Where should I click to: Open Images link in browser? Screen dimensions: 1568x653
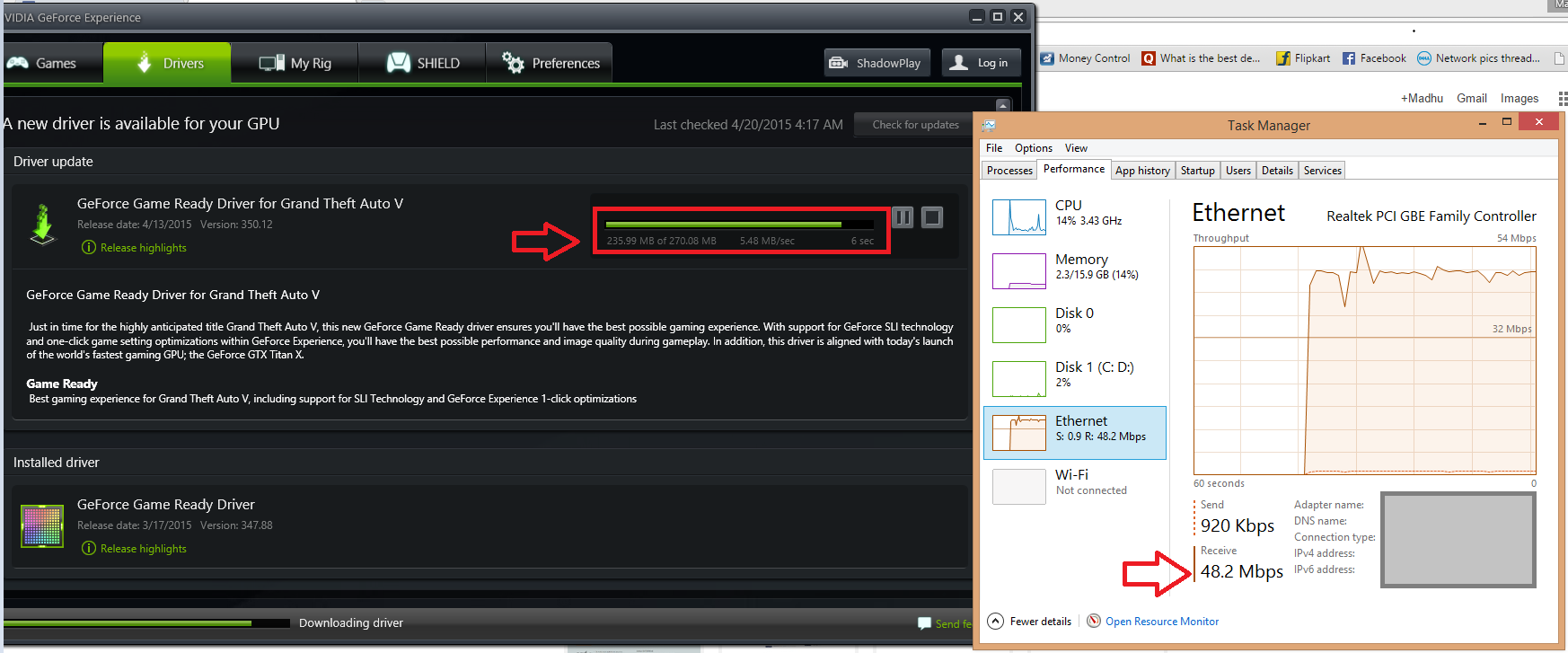click(x=1519, y=99)
